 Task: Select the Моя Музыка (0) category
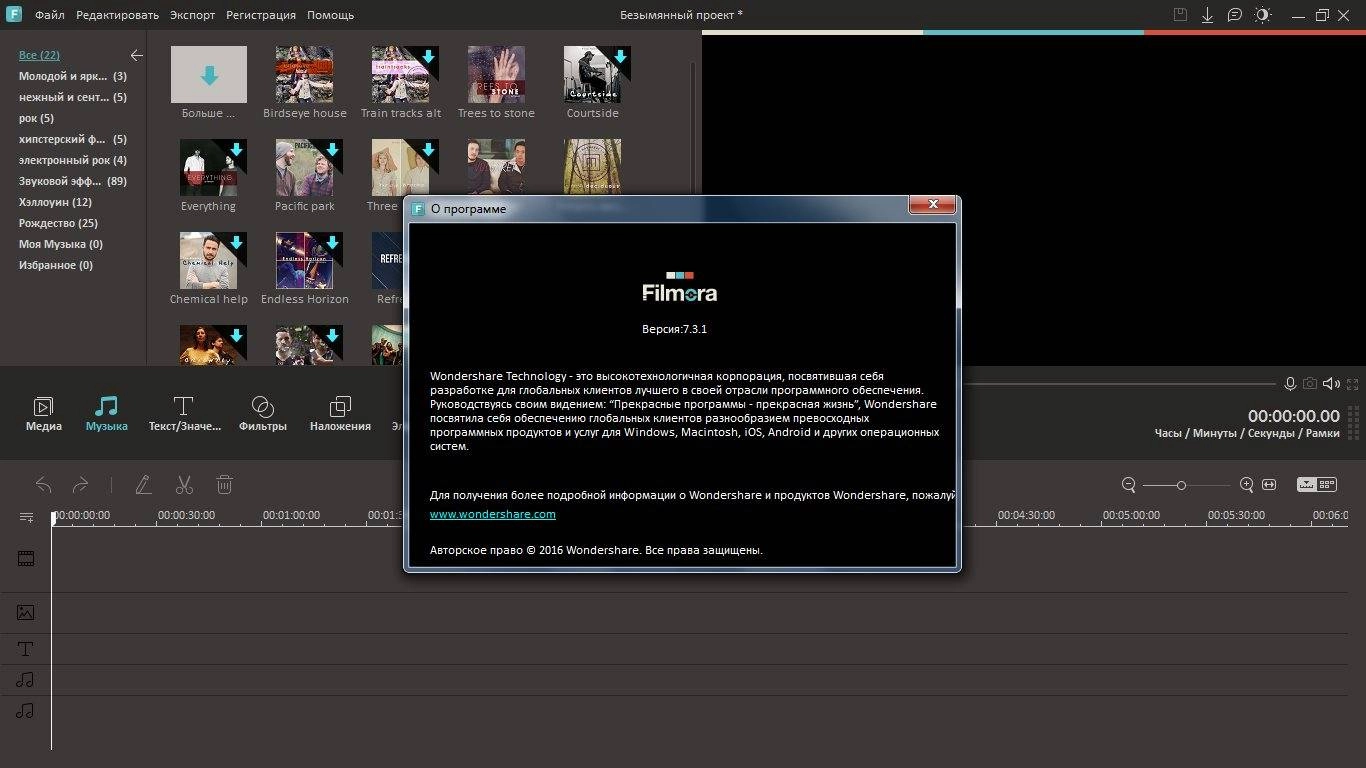pyautogui.click(x=61, y=244)
